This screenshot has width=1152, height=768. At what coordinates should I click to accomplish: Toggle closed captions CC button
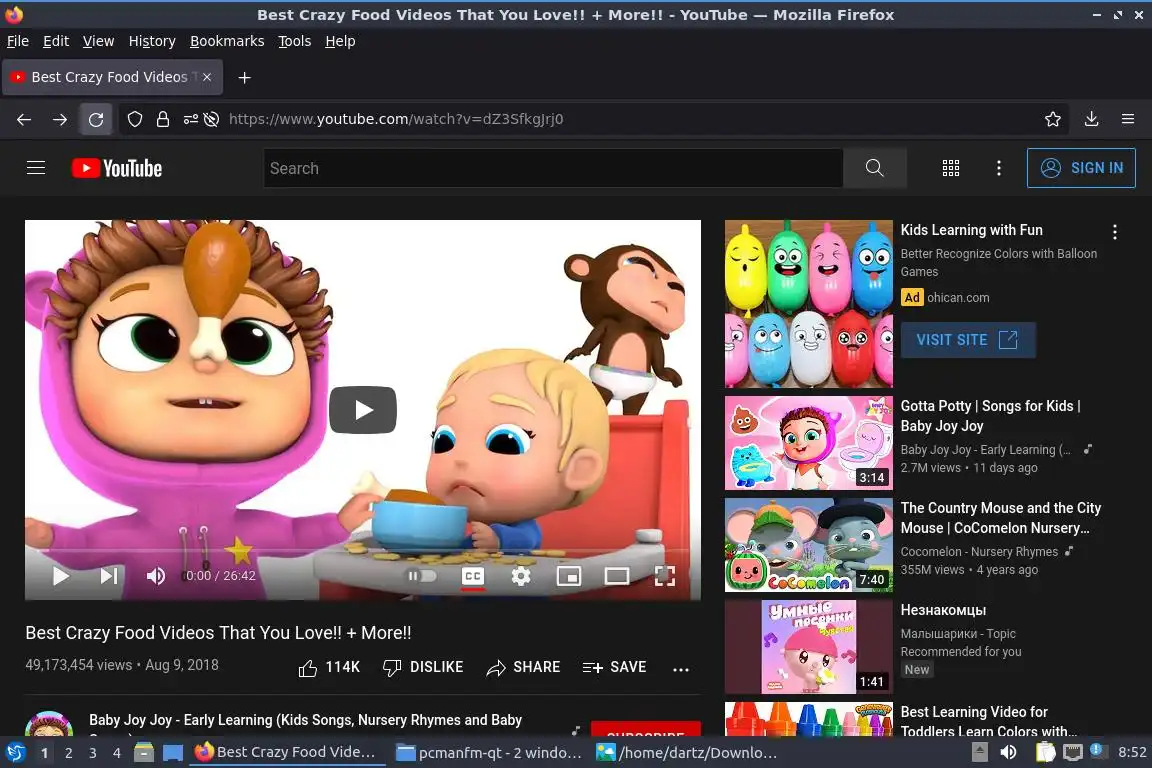472,575
